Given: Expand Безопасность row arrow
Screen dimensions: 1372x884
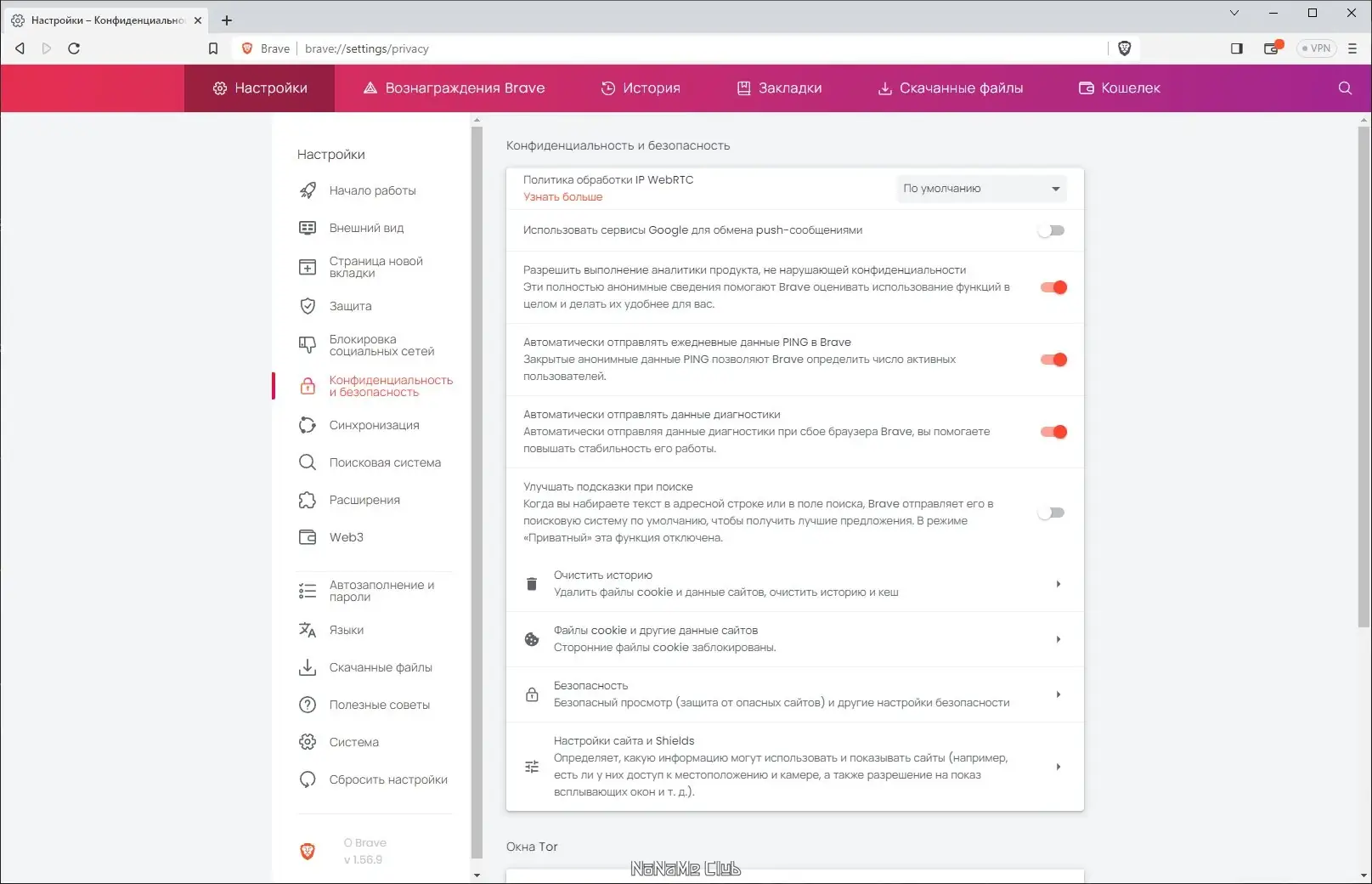Looking at the screenshot, I should tap(1058, 694).
